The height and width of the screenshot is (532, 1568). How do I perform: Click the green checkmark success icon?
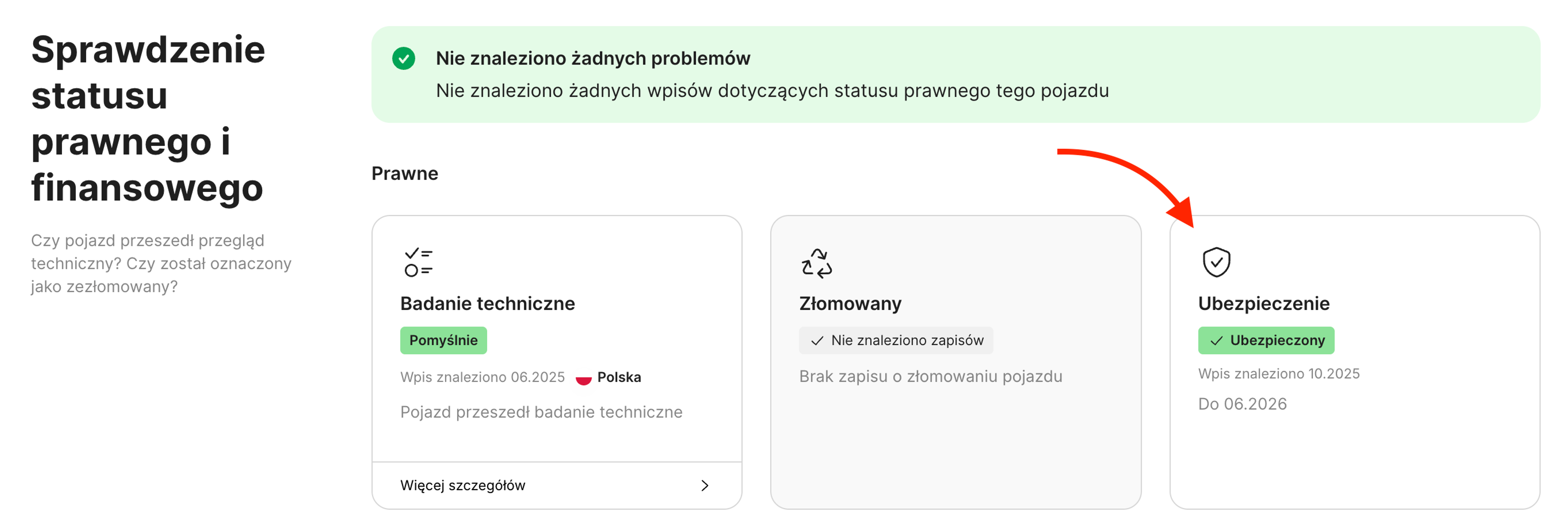(404, 59)
